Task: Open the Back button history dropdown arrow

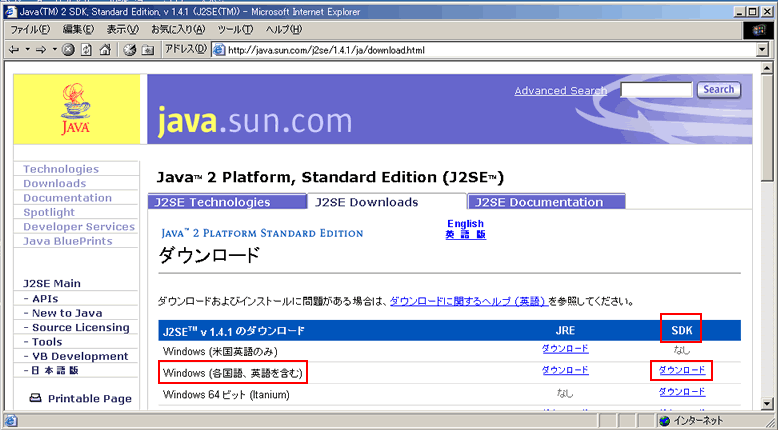Action: (27, 50)
